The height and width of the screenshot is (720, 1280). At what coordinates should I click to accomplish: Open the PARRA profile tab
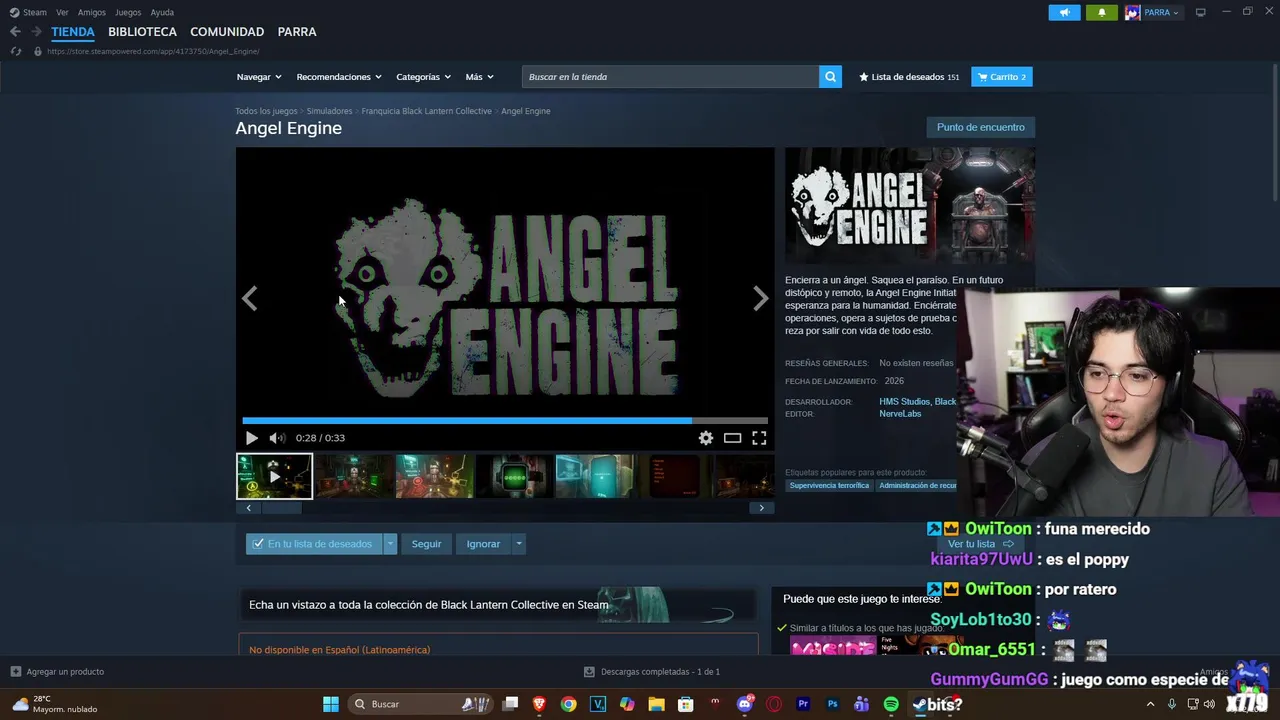pyautogui.click(x=297, y=32)
